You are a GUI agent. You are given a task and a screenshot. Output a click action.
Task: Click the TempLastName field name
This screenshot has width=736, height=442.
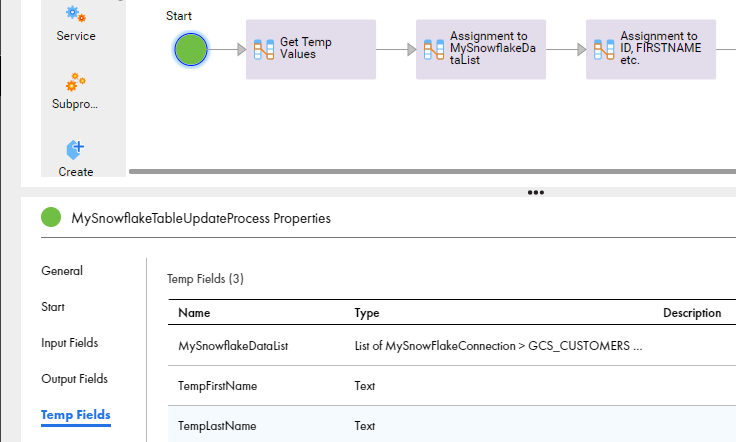click(x=217, y=426)
